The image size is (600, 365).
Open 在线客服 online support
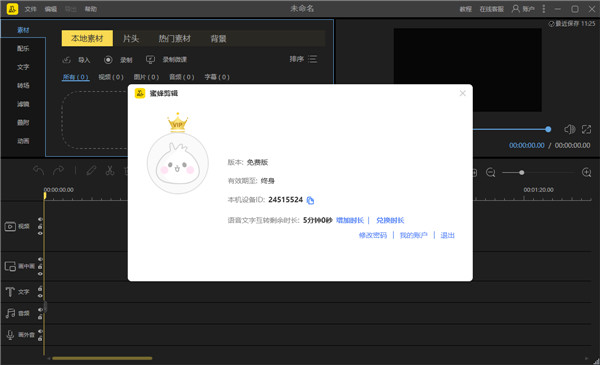(x=492, y=9)
